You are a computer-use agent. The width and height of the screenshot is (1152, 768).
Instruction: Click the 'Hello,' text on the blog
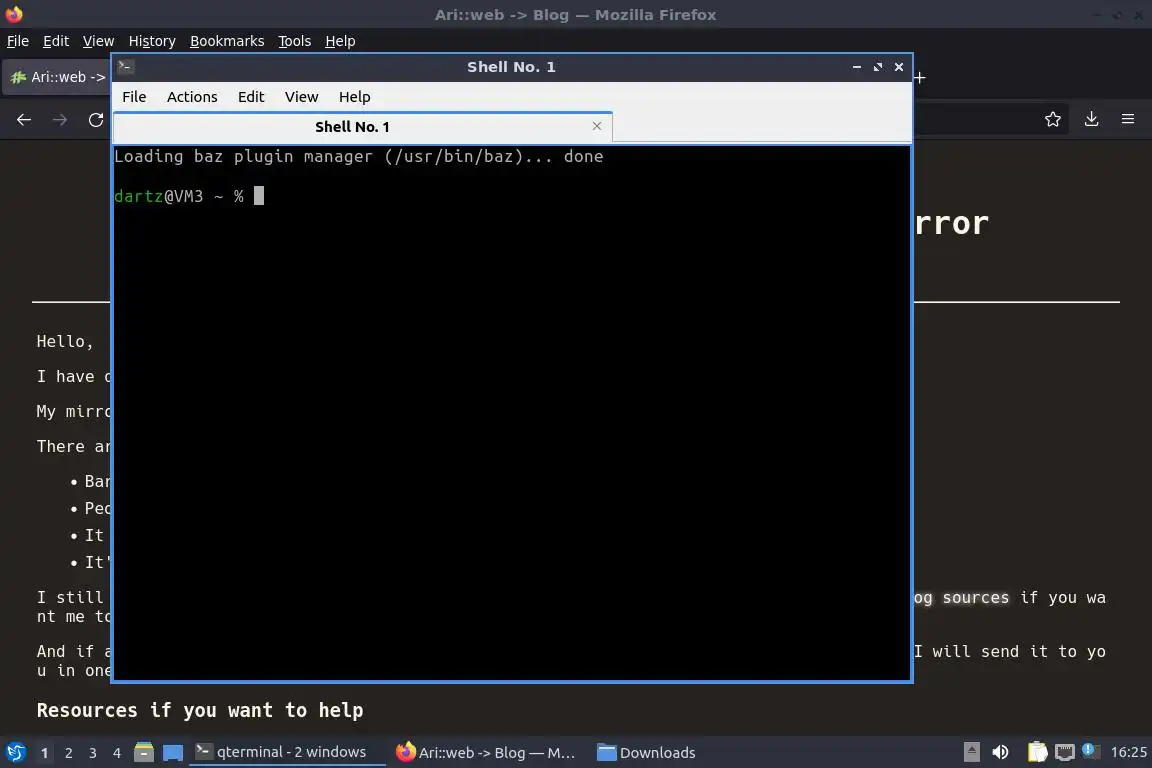[65, 342]
